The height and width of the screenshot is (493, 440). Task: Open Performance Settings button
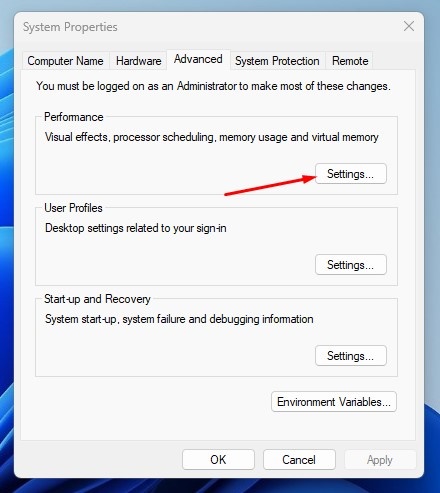[x=351, y=174]
